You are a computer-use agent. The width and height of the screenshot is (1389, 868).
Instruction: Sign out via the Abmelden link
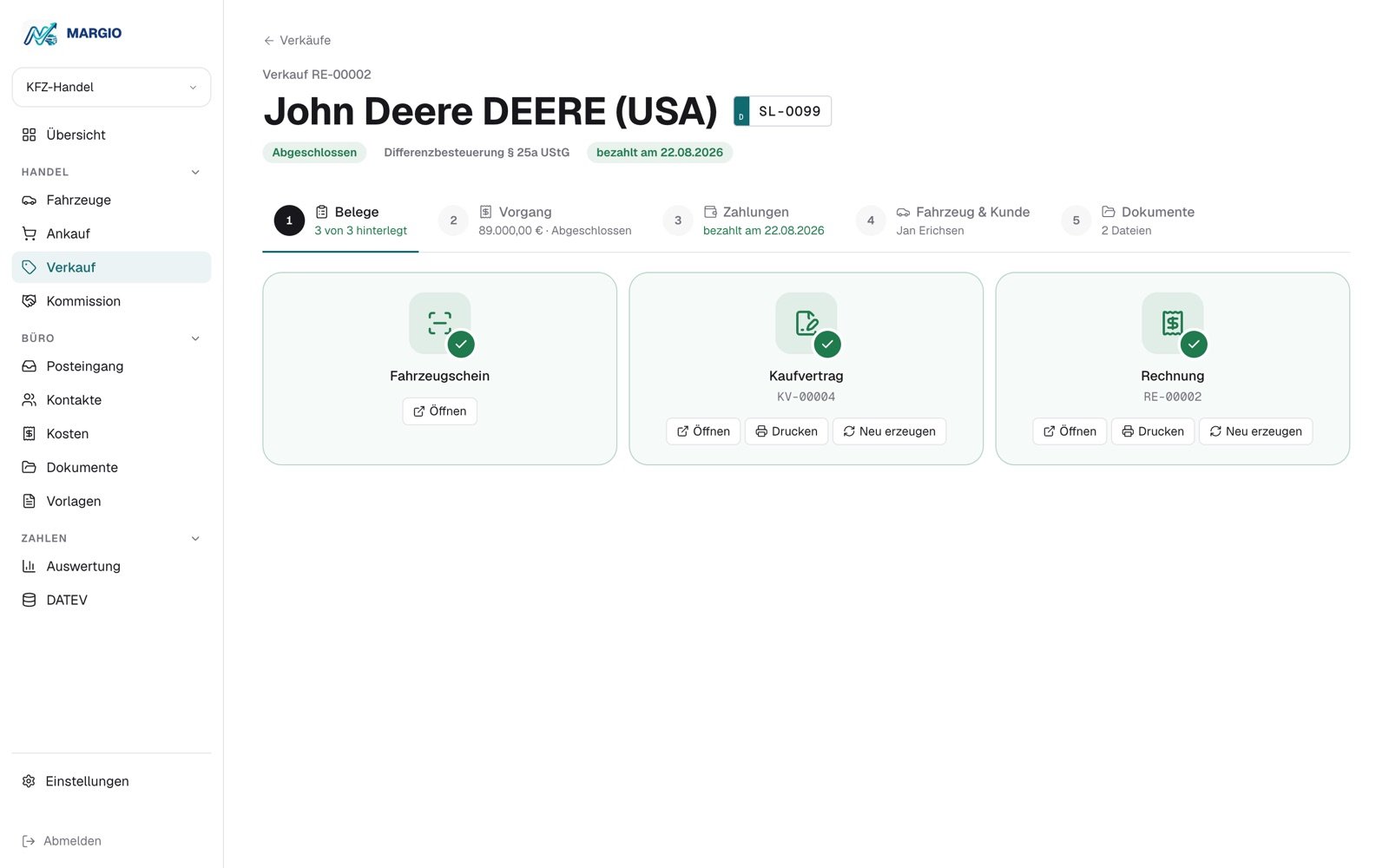[62, 841]
